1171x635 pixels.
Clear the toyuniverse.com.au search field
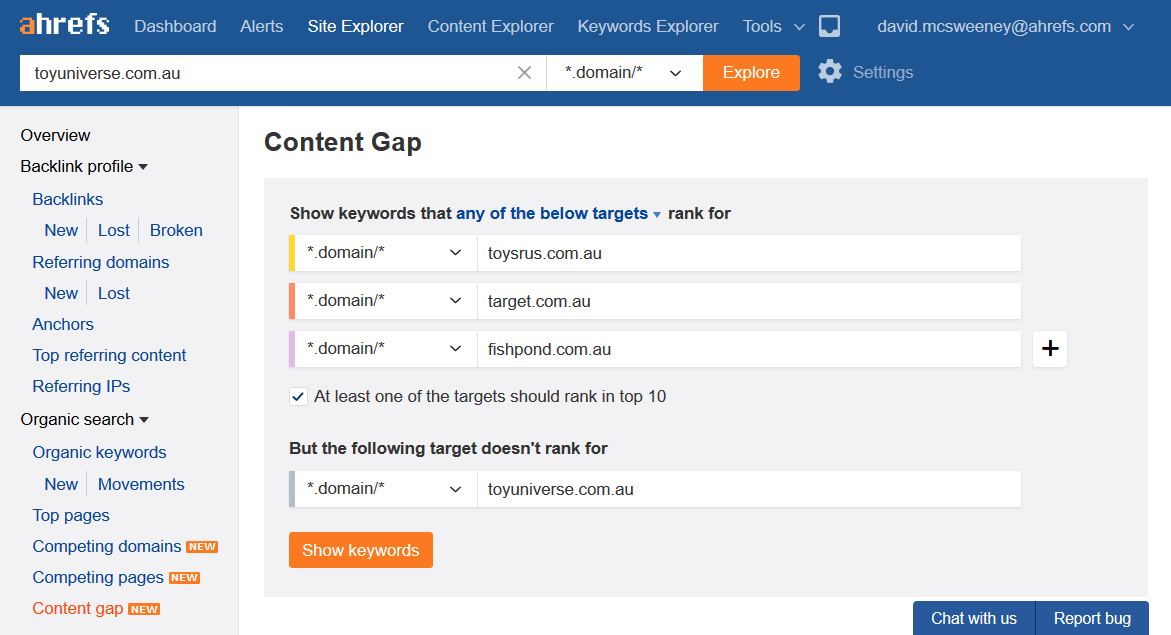point(524,73)
